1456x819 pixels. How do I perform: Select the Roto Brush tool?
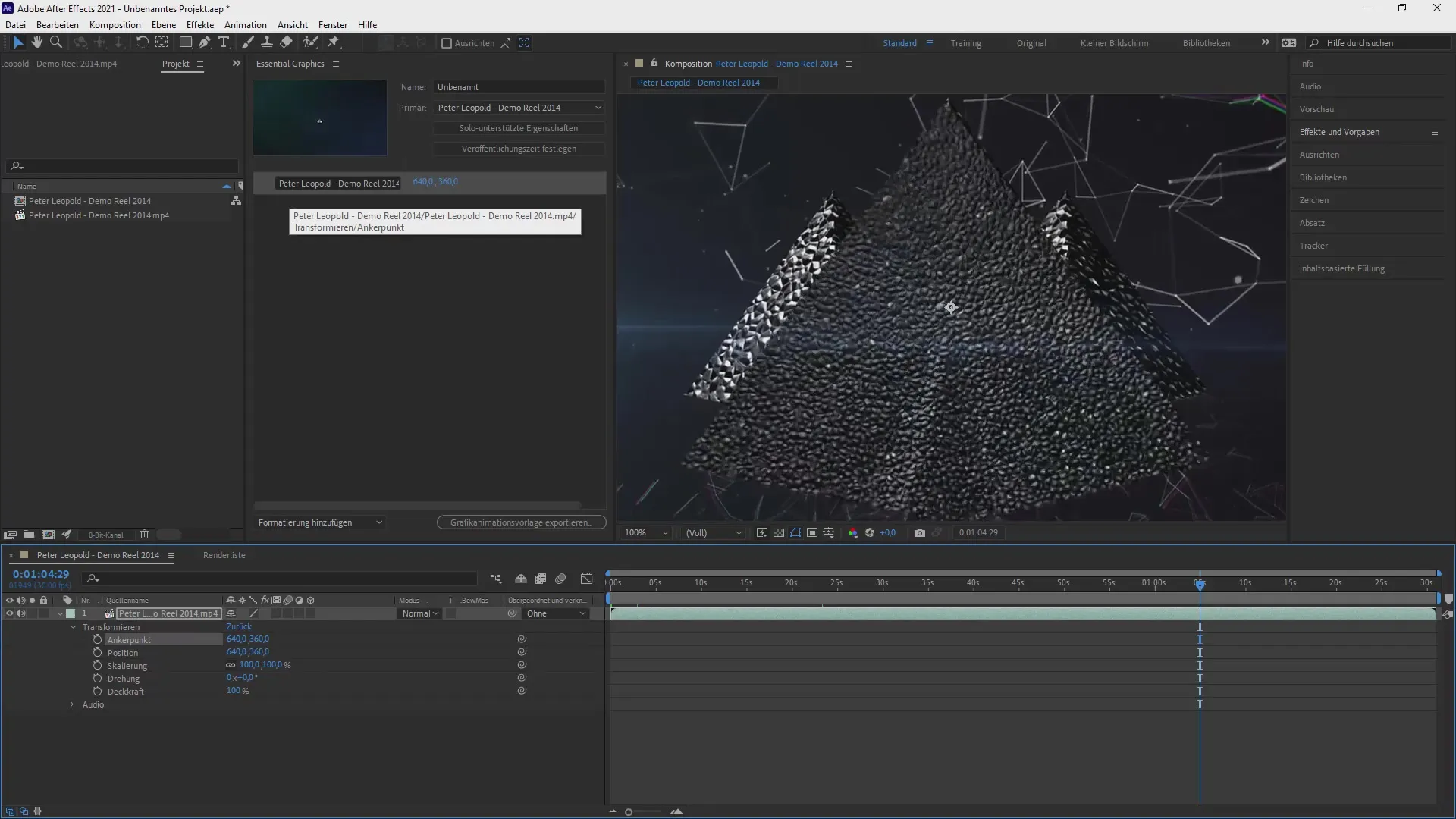310,42
